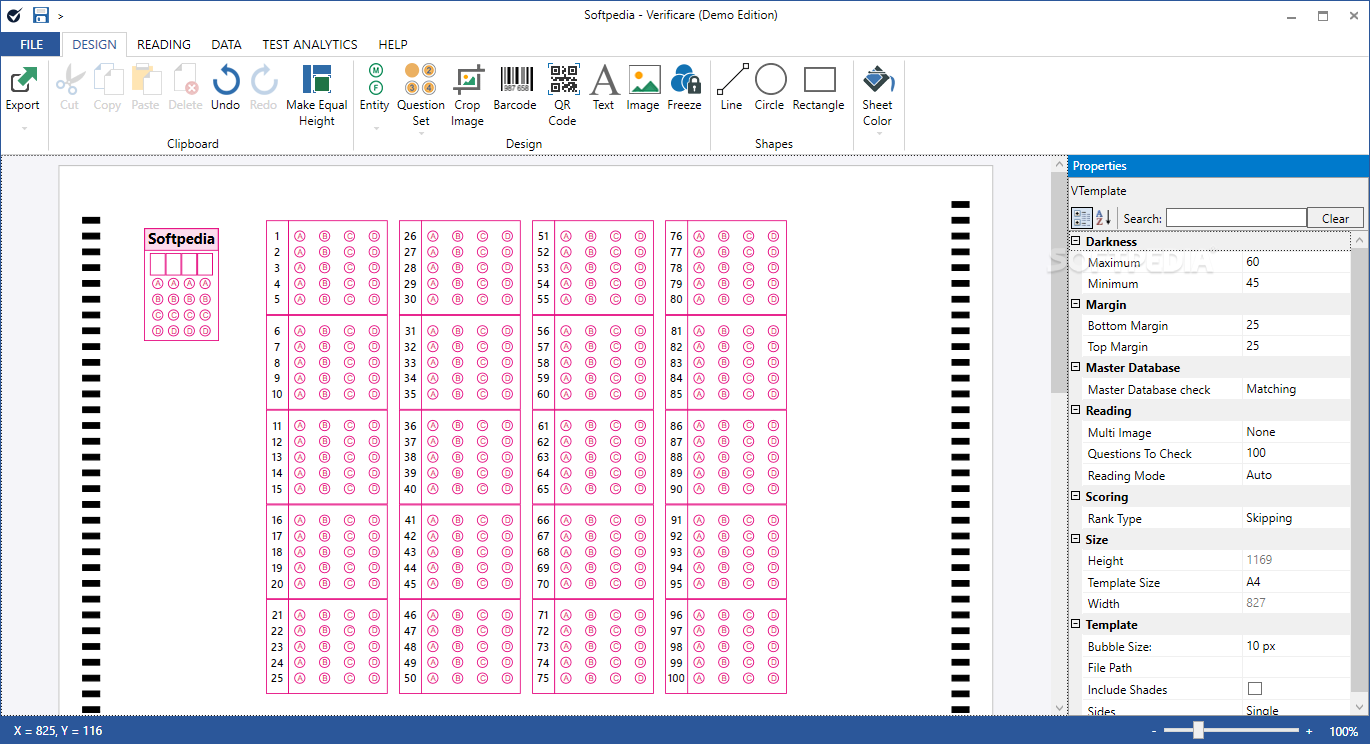Open the TEST ANALYTICS tab
This screenshot has width=1370, height=744.
click(x=310, y=44)
